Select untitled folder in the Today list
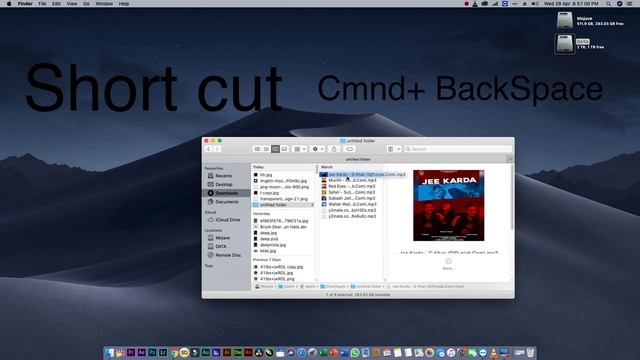Screen dimensions: 640x360 coord(283,205)
